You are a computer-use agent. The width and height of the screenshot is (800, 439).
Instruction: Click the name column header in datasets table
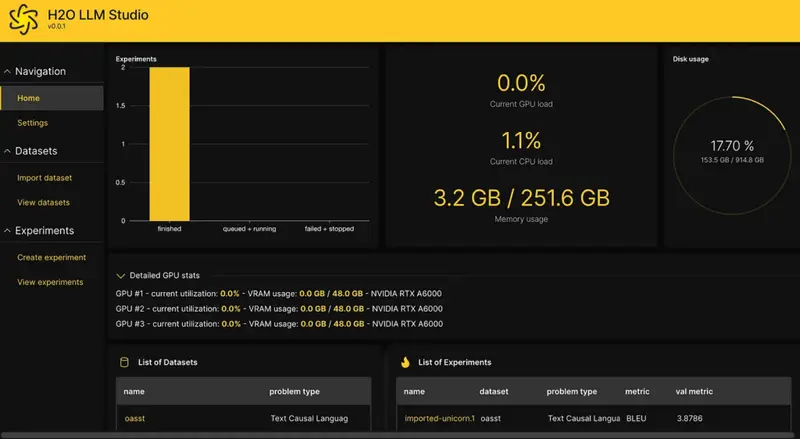(134, 392)
